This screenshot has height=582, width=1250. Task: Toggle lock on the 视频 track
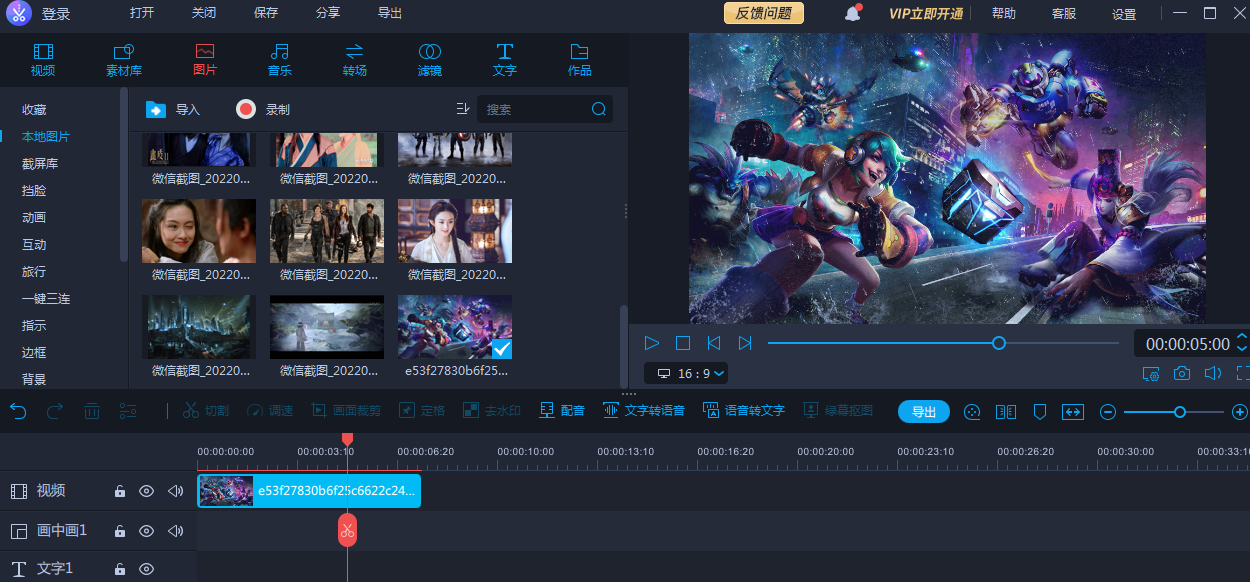tap(119, 491)
